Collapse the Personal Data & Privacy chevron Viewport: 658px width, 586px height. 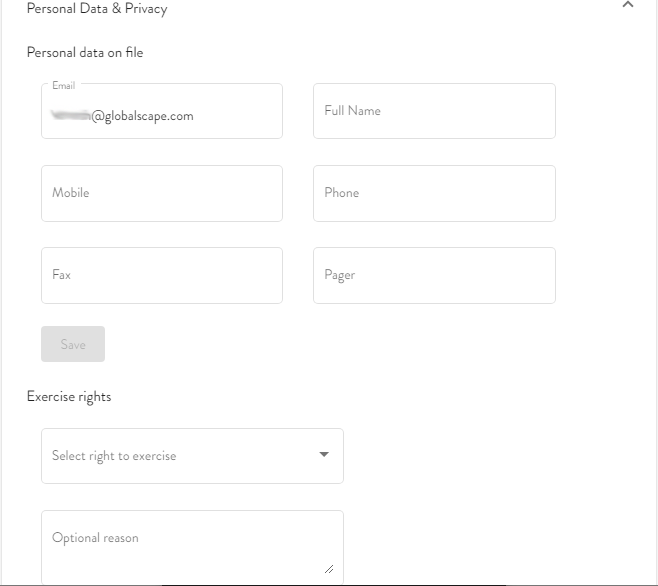point(627,6)
